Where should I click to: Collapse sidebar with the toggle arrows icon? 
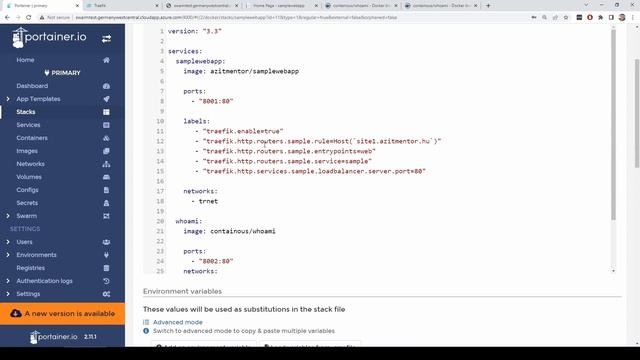click(x=106, y=39)
